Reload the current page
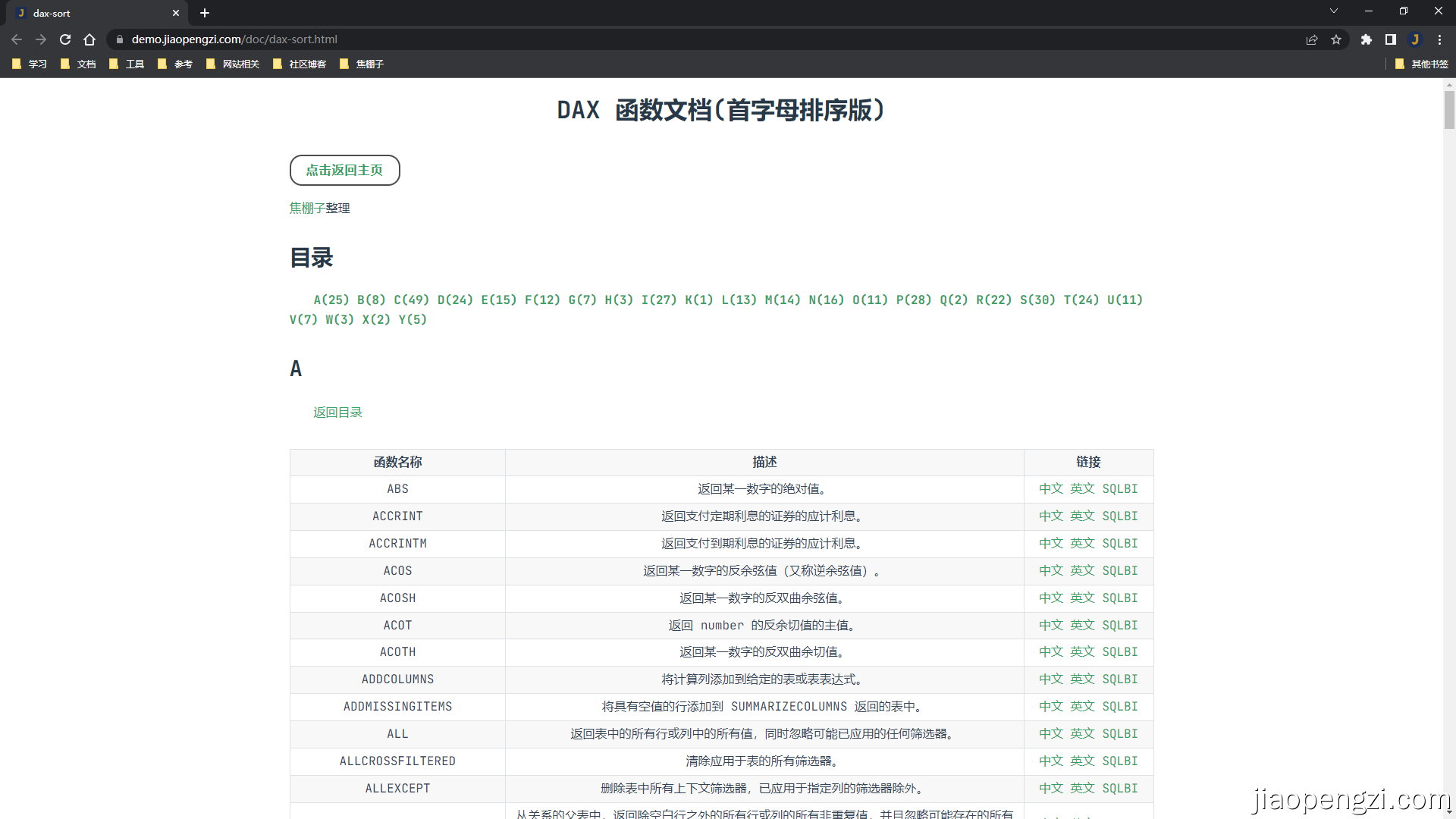The height and width of the screenshot is (819, 1456). [x=65, y=39]
